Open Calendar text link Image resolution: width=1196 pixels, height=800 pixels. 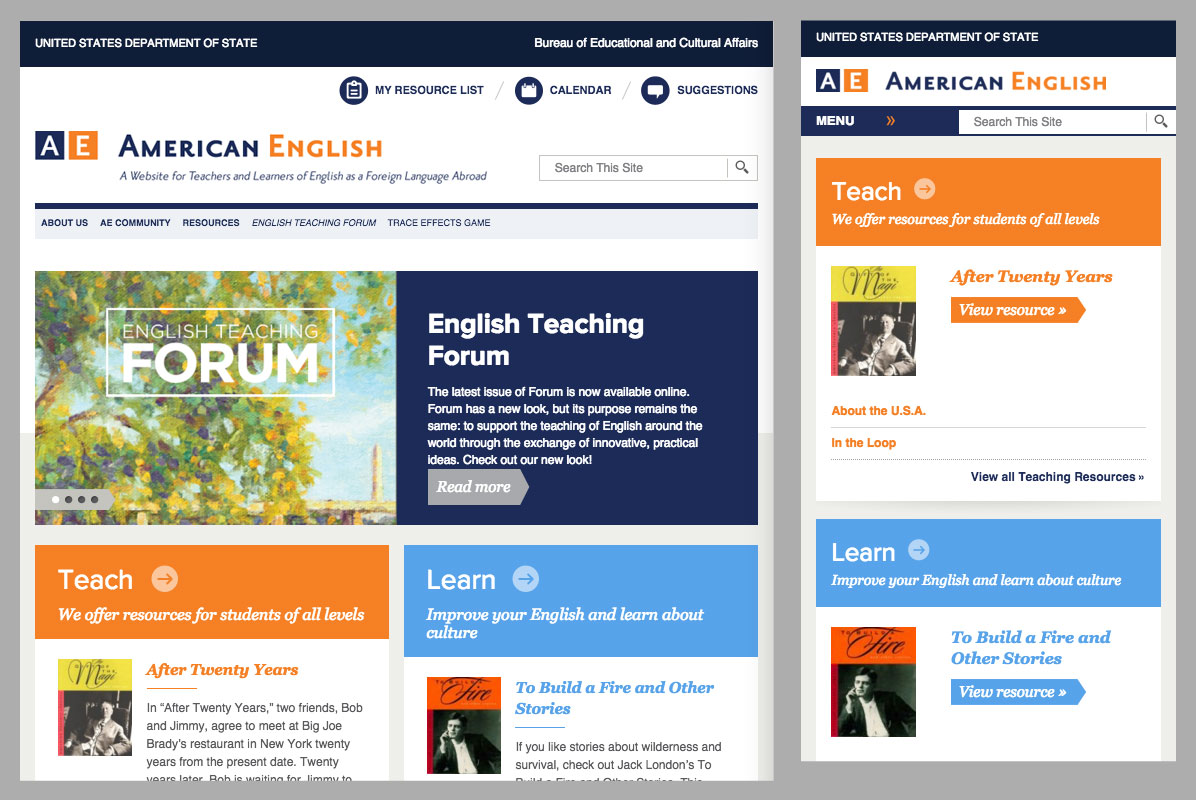click(x=580, y=90)
